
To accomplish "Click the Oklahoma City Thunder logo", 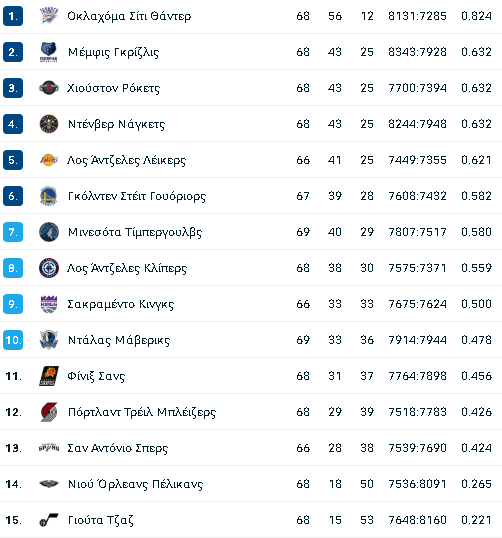I will (48, 16).
